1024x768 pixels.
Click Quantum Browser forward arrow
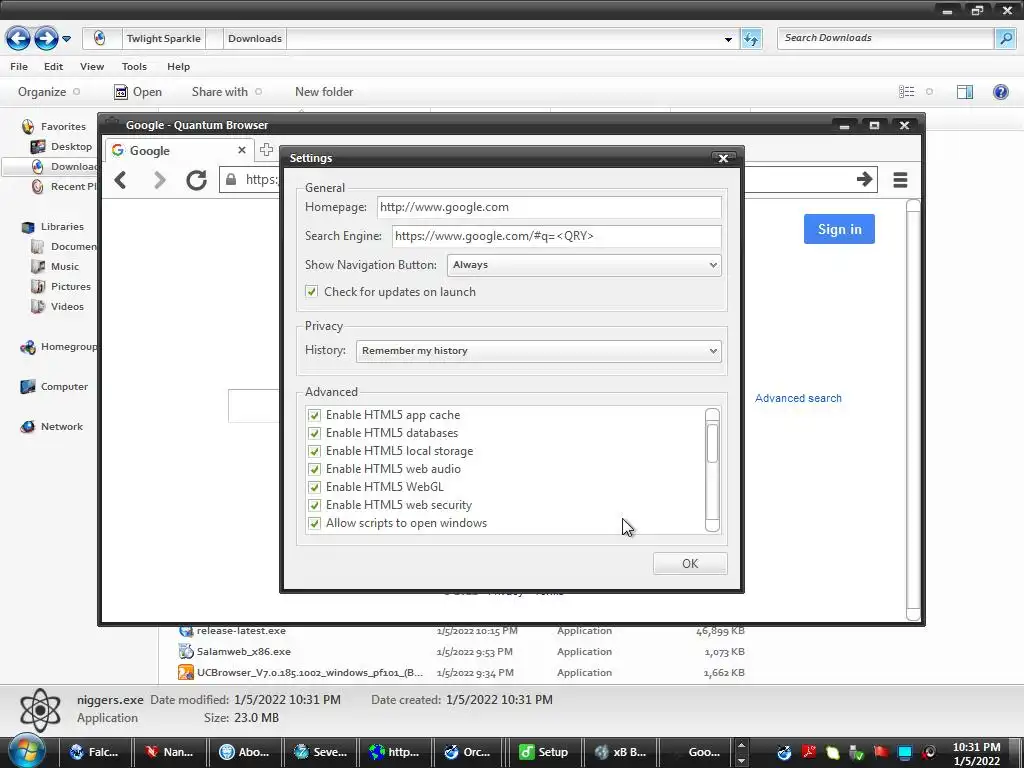pyautogui.click(x=159, y=180)
